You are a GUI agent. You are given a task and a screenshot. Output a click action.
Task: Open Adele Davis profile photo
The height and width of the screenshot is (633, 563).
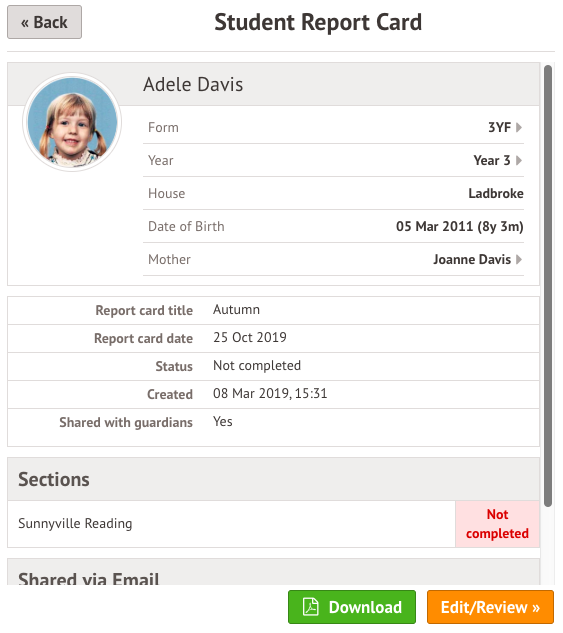point(72,122)
